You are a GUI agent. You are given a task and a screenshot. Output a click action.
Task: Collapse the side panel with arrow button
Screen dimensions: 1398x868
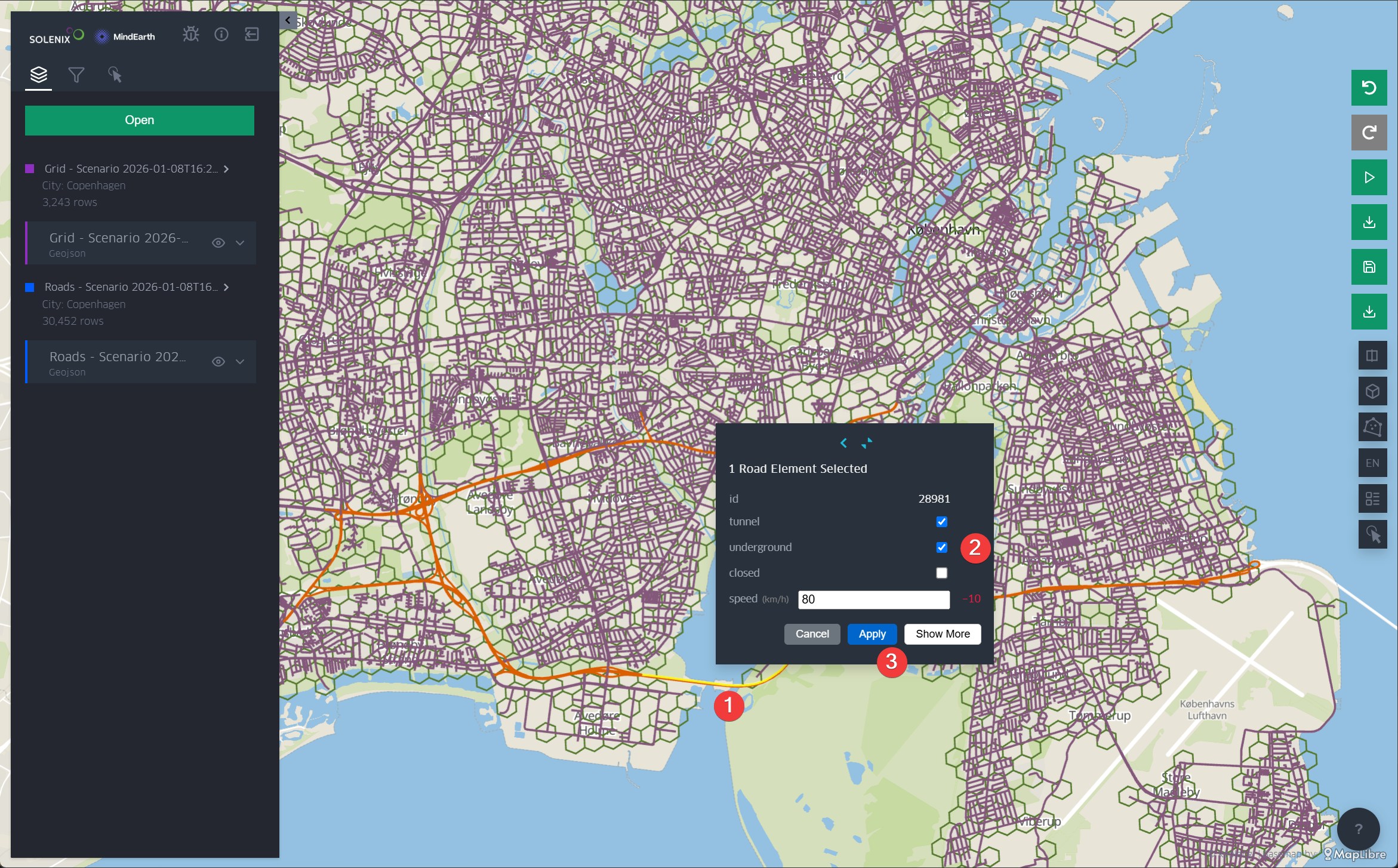288,20
